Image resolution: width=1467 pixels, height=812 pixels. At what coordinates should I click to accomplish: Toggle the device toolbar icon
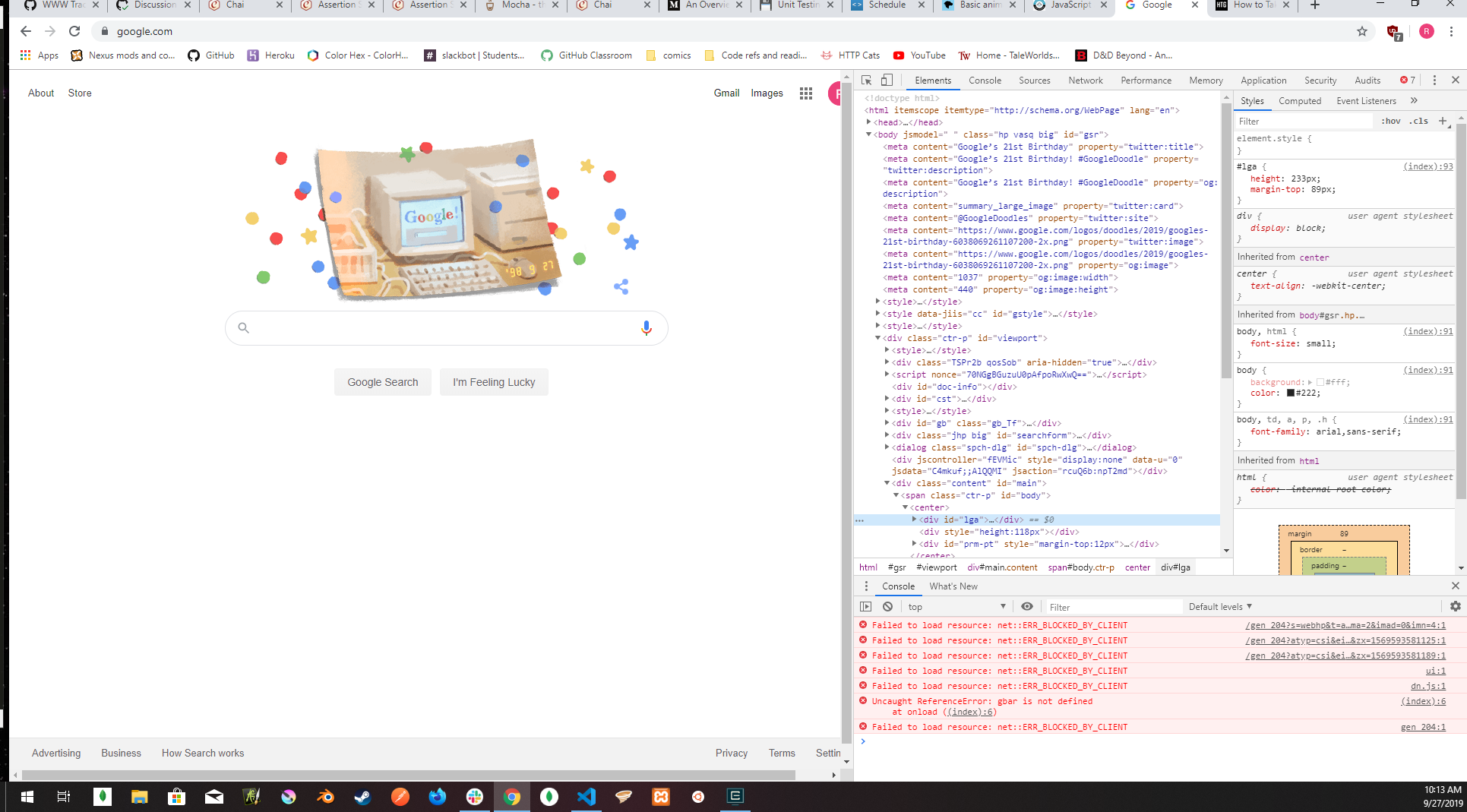pos(887,81)
